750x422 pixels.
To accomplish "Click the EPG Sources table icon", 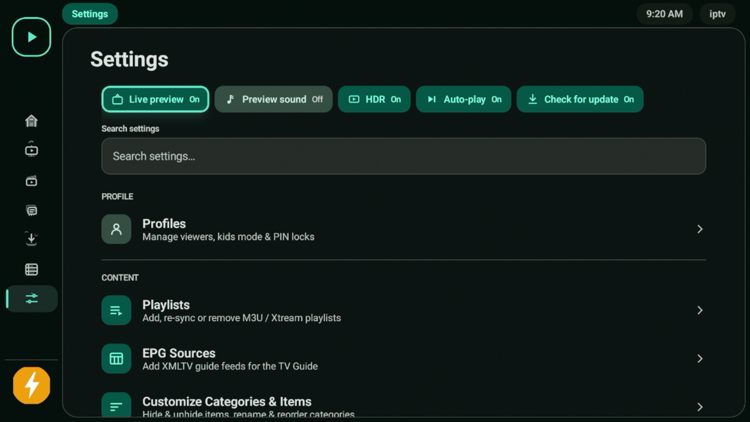I will click(x=116, y=358).
